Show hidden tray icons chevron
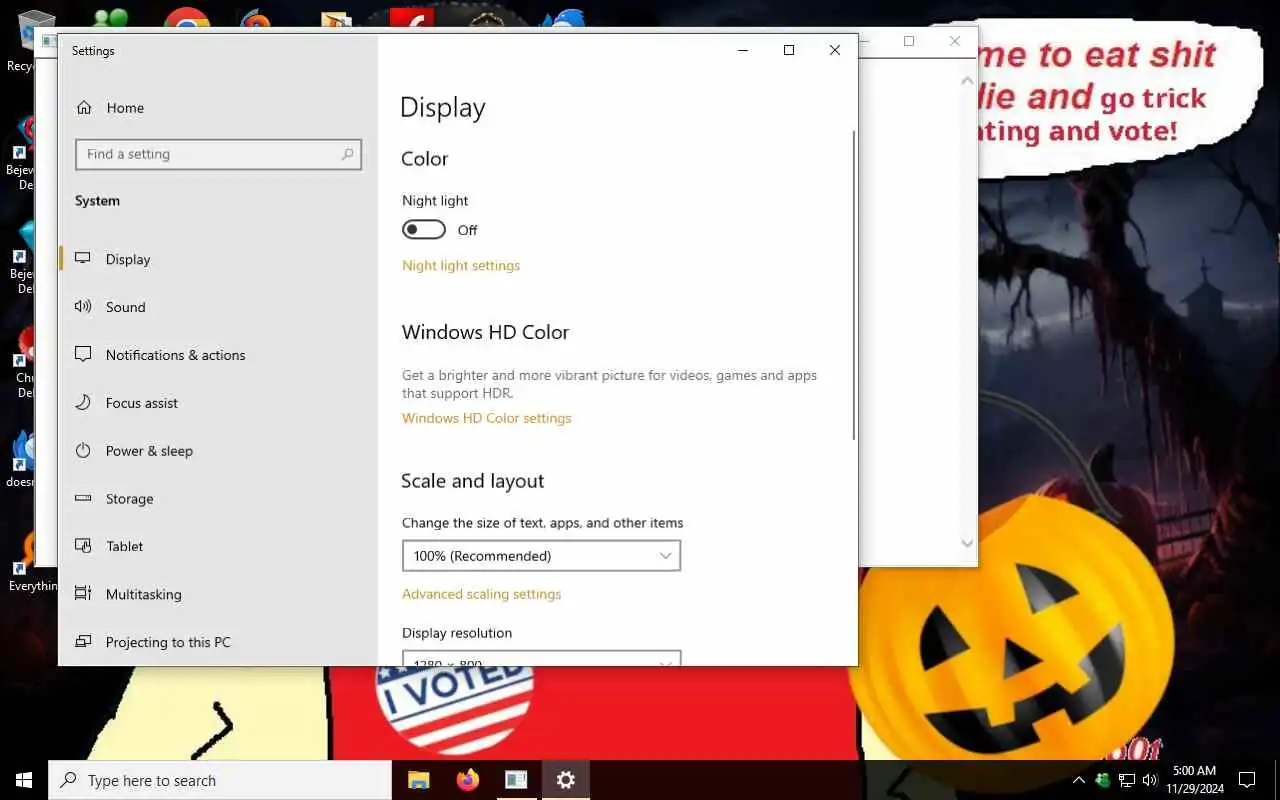The height and width of the screenshot is (800, 1280). 1078,780
